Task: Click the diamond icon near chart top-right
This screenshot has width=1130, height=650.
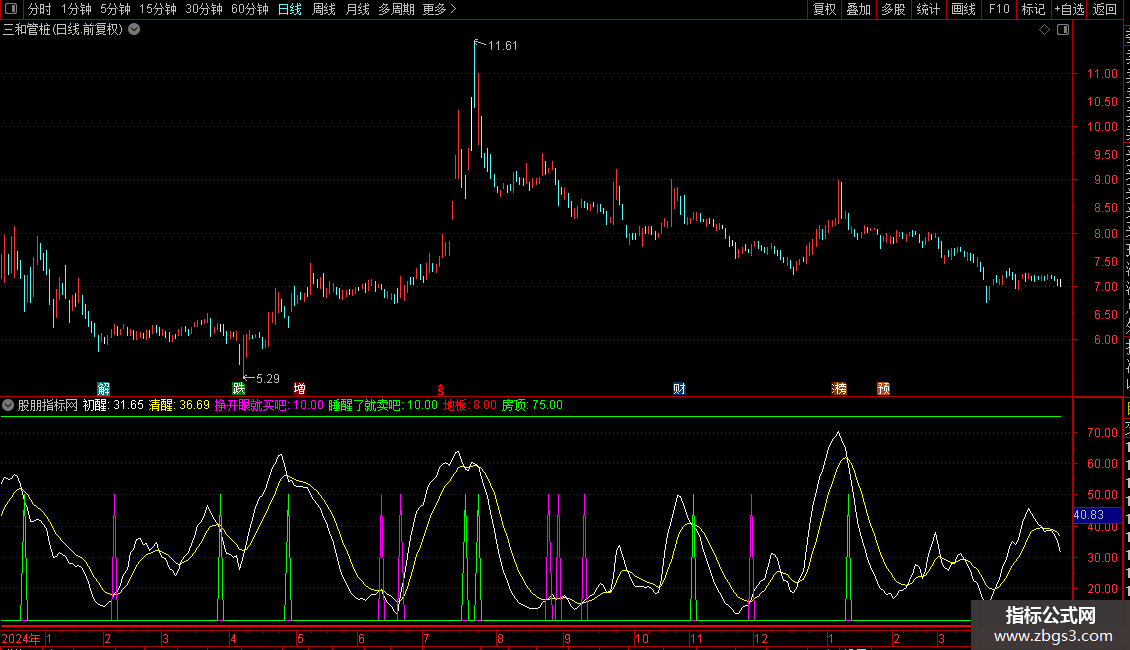Action: (1044, 29)
